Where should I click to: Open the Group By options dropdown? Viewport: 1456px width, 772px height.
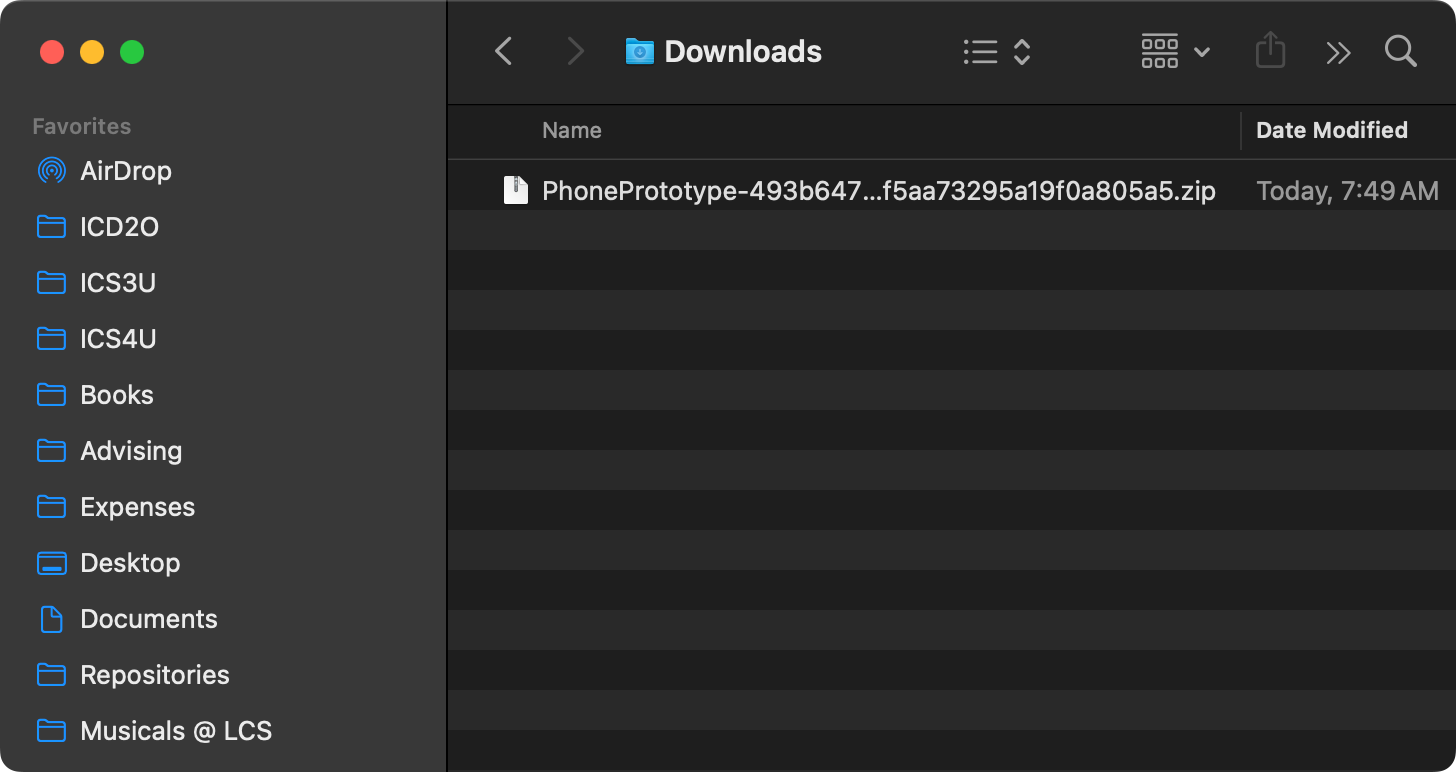(1175, 51)
